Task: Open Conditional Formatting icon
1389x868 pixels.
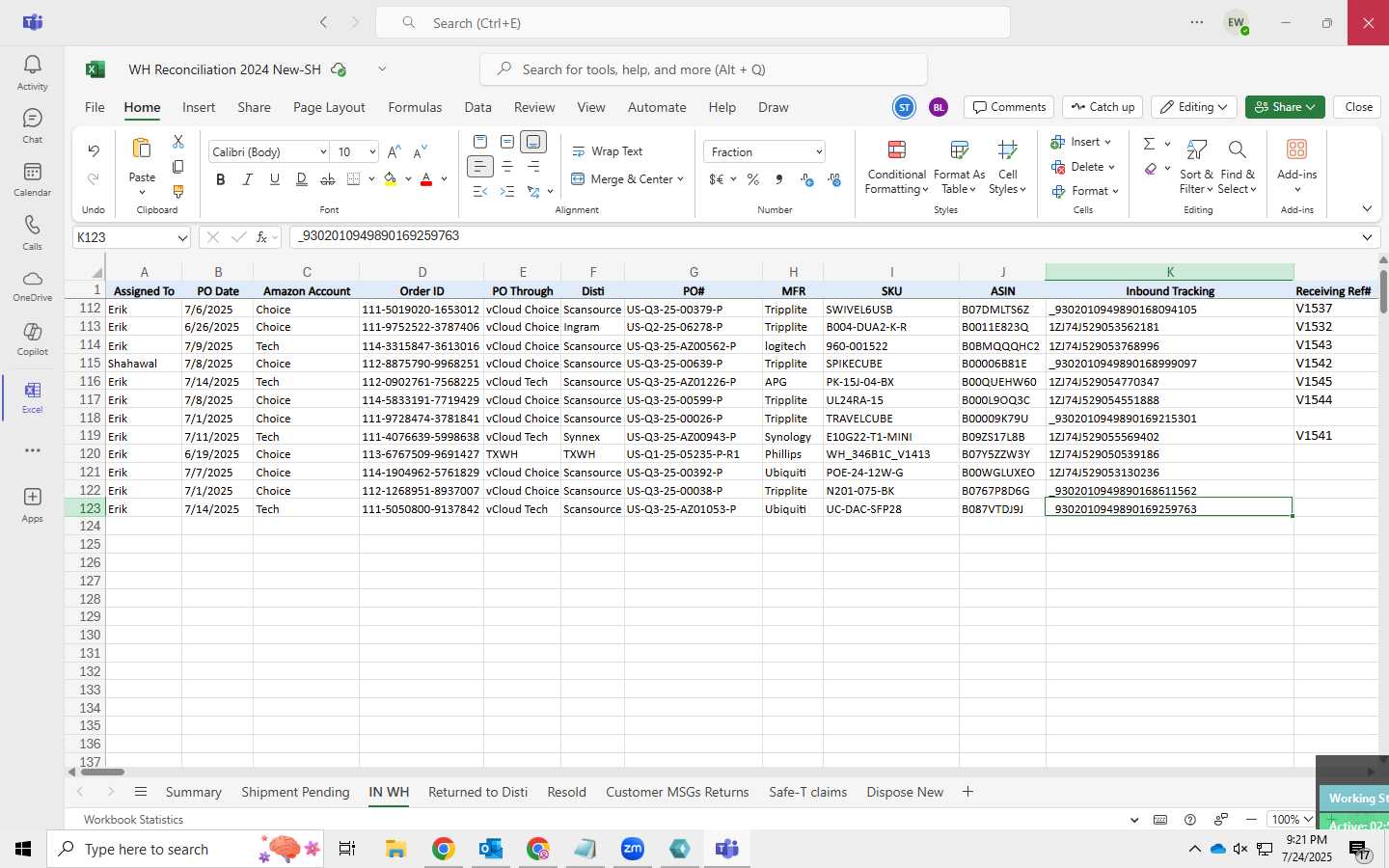Action: point(896,149)
